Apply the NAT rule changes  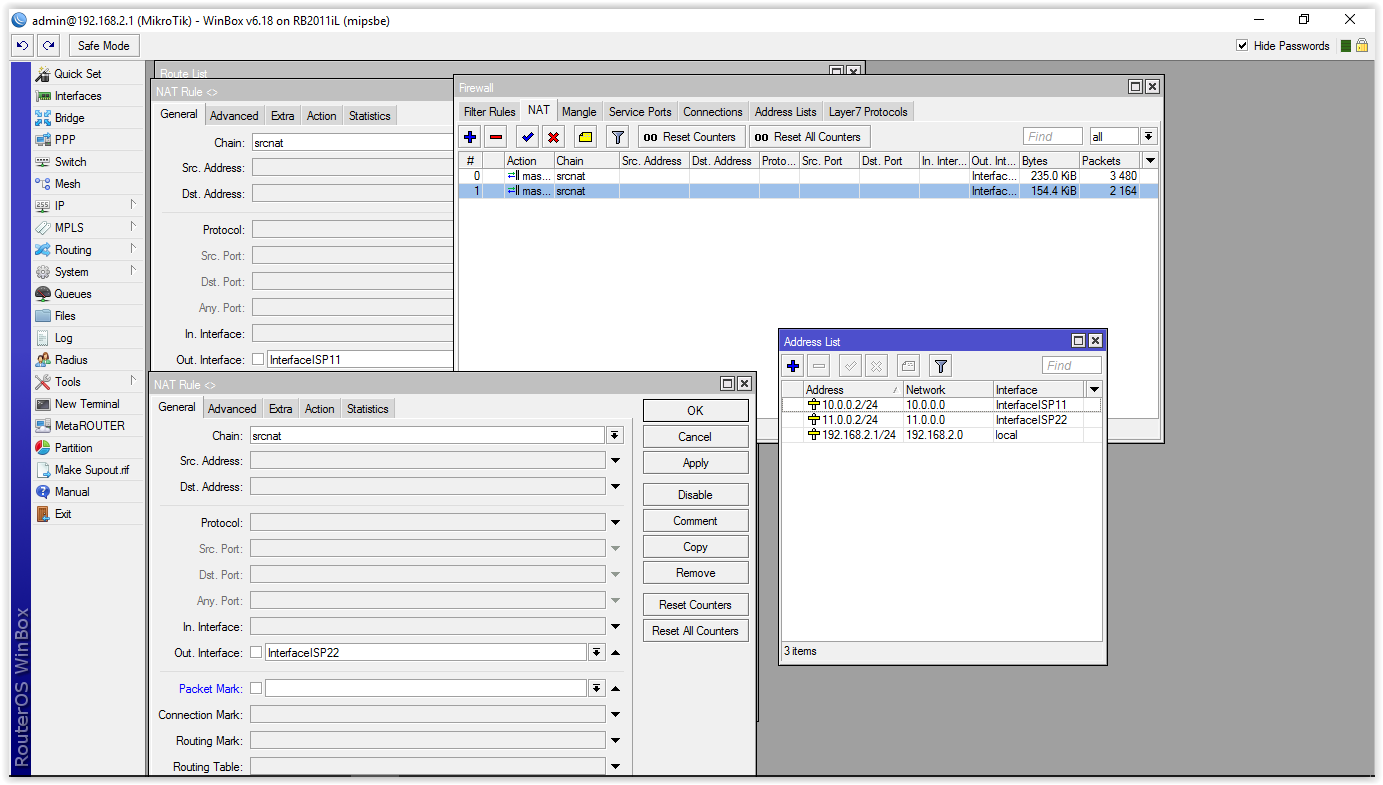point(695,462)
